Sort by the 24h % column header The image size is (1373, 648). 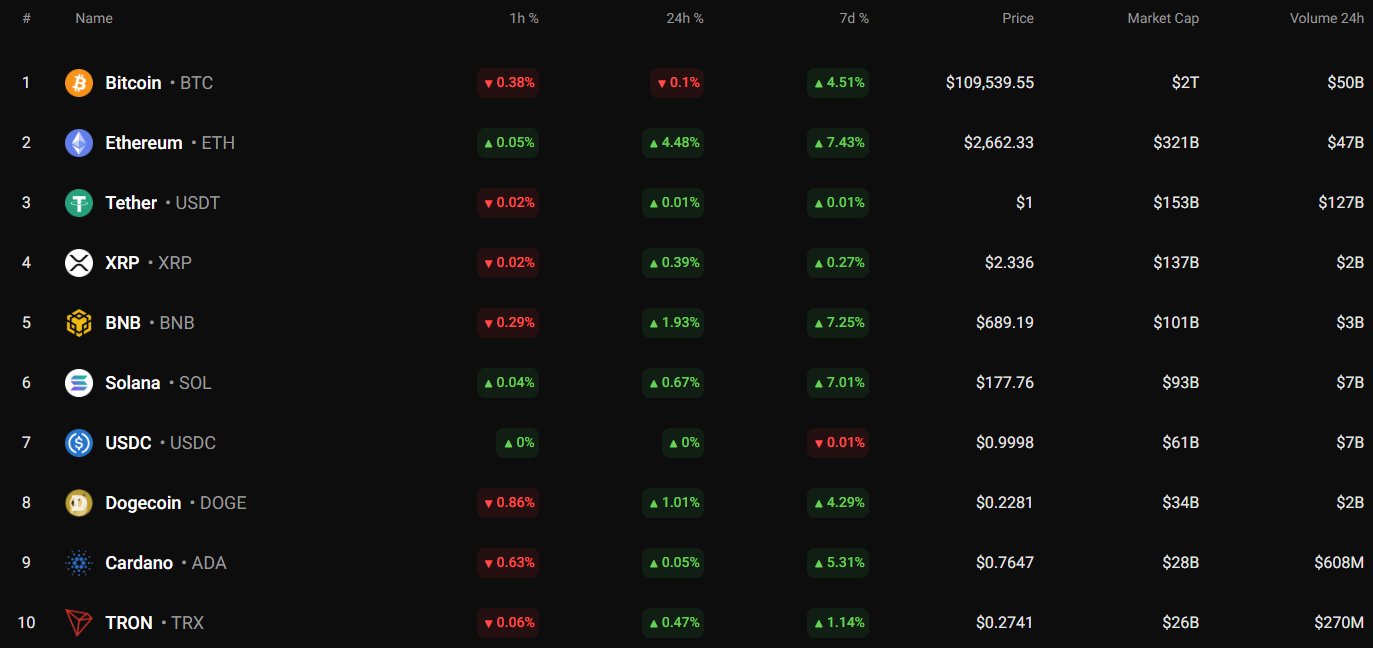[685, 18]
